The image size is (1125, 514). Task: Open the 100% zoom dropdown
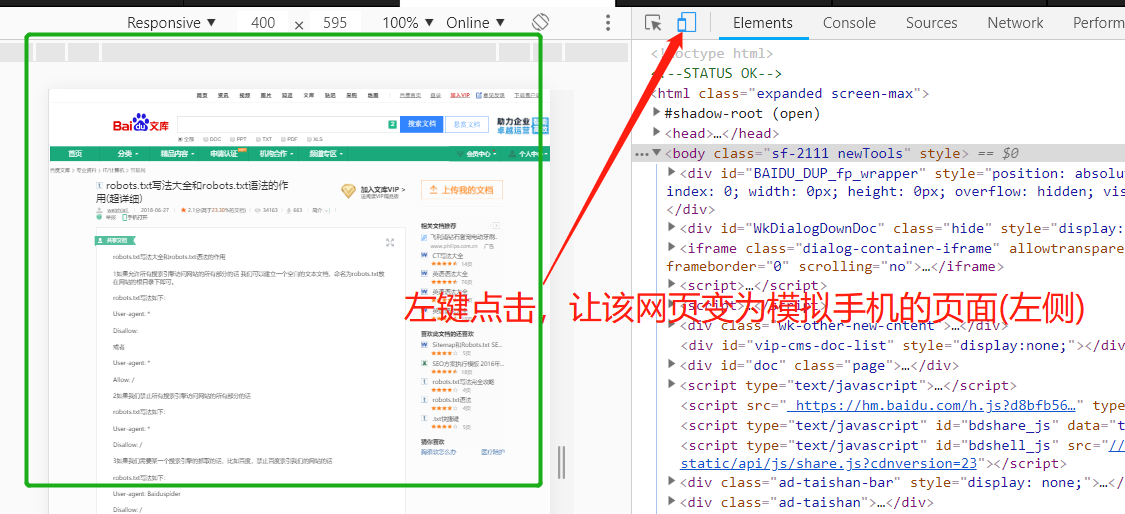coord(408,23)
